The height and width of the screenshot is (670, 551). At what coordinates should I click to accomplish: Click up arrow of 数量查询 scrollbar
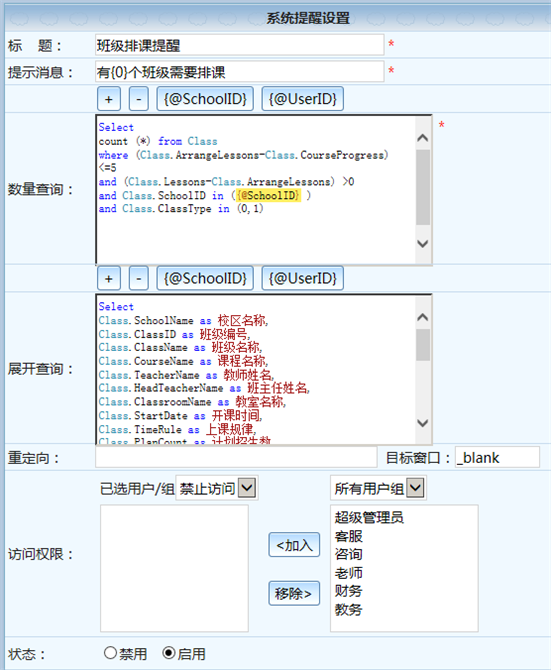pos(423,137)
